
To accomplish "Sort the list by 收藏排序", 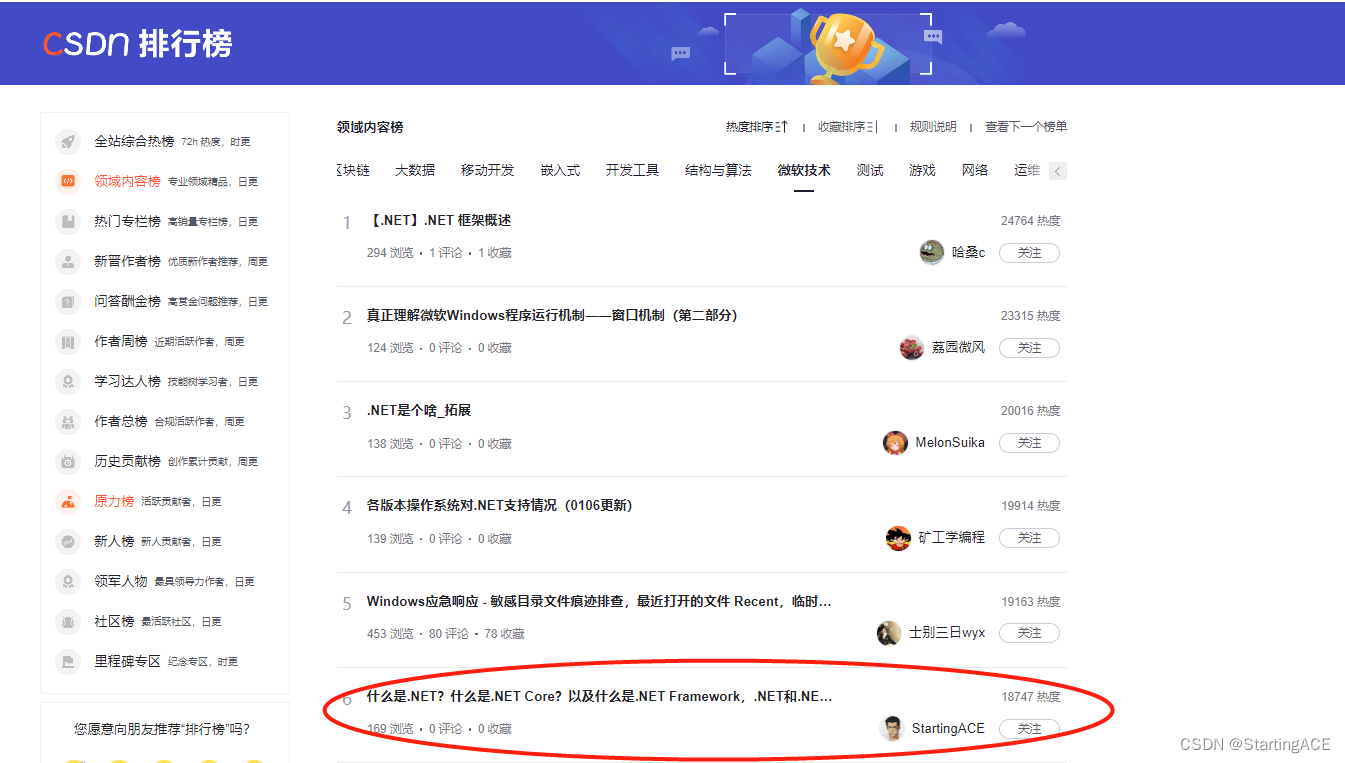I will tap(848, 127).
